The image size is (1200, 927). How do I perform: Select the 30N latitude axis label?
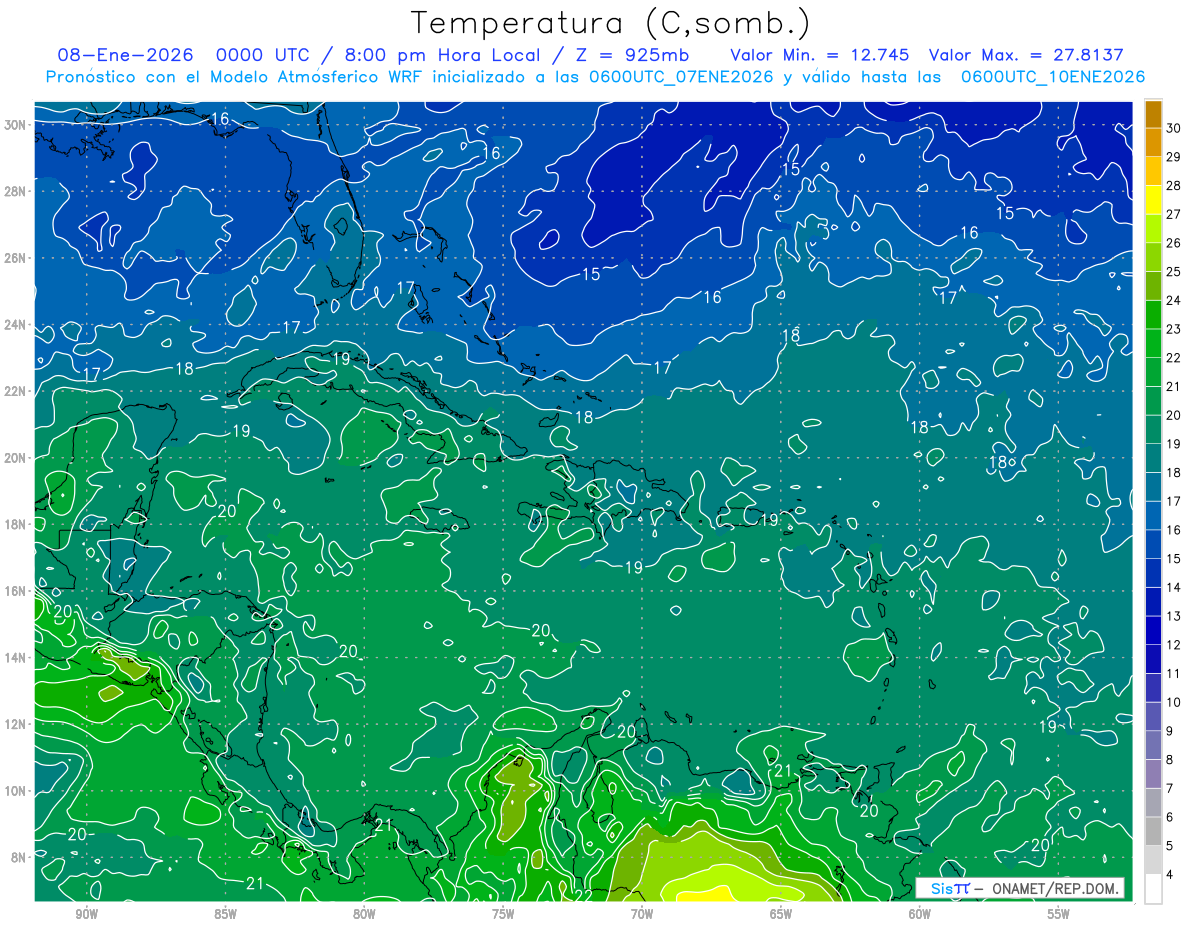[17, 124]
